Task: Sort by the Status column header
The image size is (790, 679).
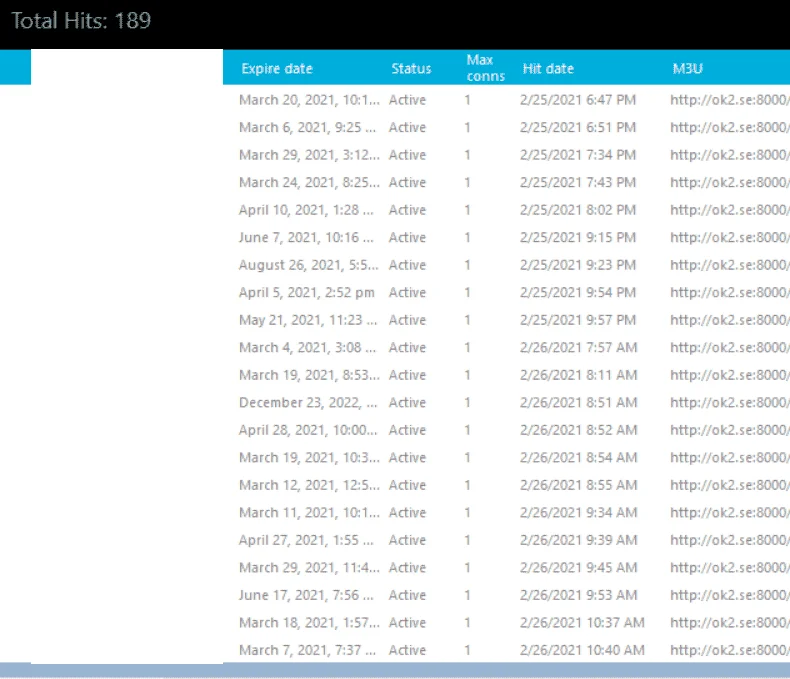Action: (411, 69)
